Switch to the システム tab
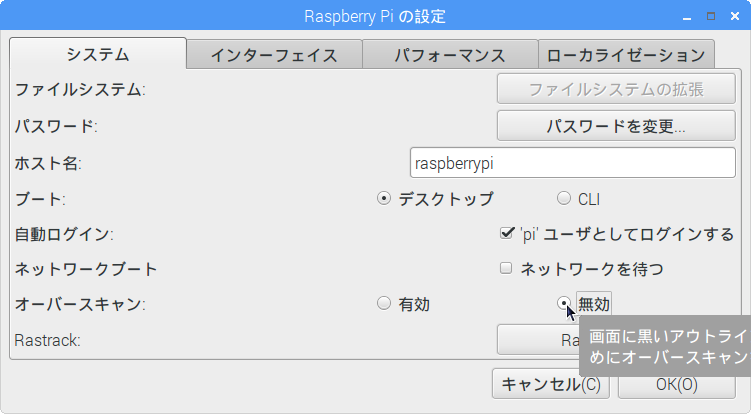The image size is (751, 414). pyautogui.click(x=98, y=54)
